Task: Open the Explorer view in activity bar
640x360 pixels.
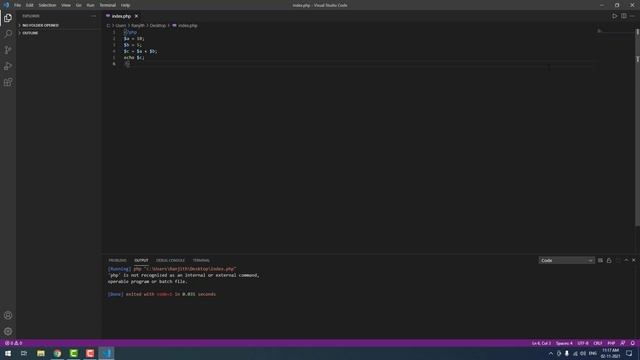Action: [x=8, y=18]
